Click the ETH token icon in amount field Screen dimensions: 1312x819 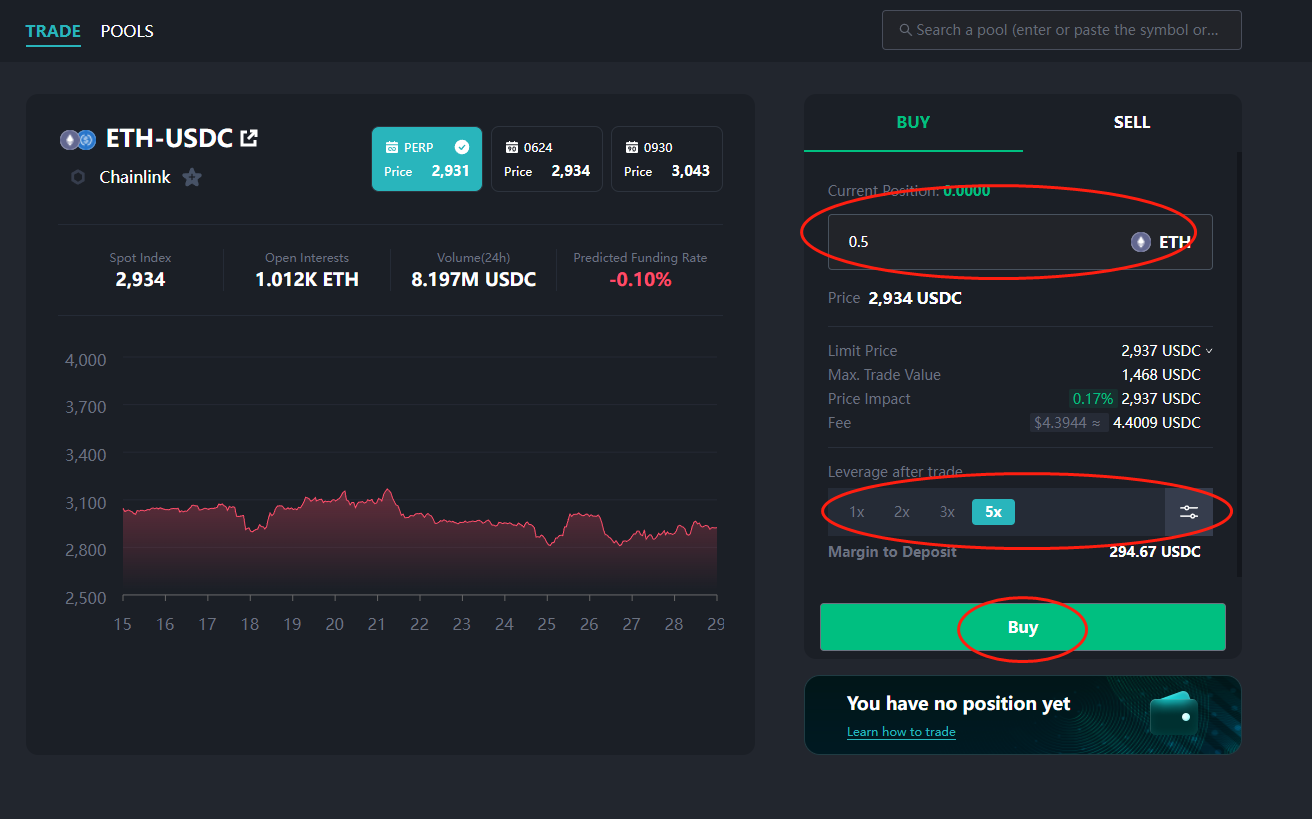click(1140, 242)
